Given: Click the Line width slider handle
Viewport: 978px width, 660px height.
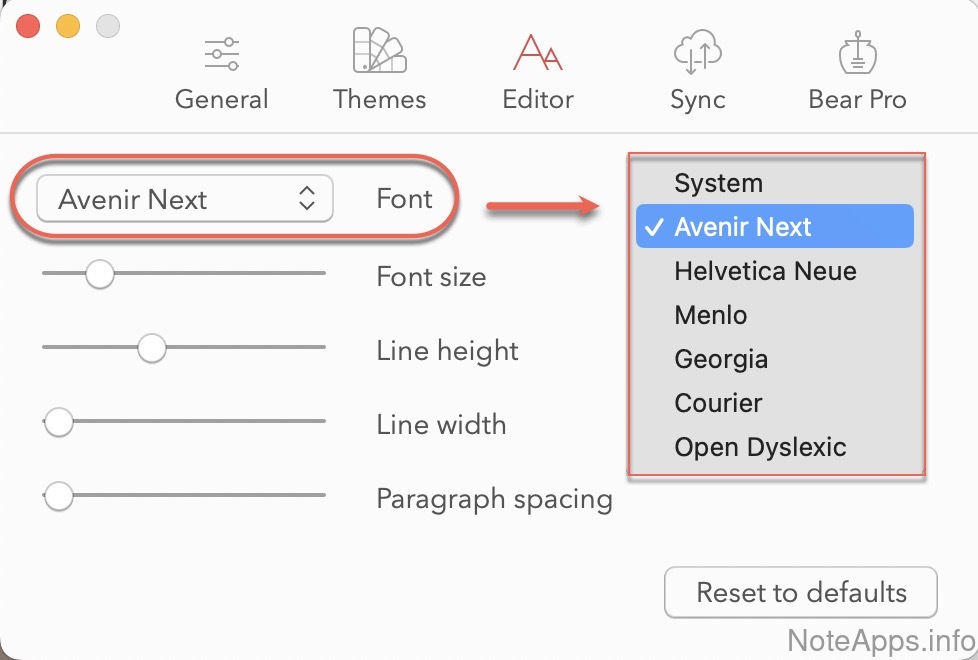Looking at the screenshot, I should tap(59, 422).
